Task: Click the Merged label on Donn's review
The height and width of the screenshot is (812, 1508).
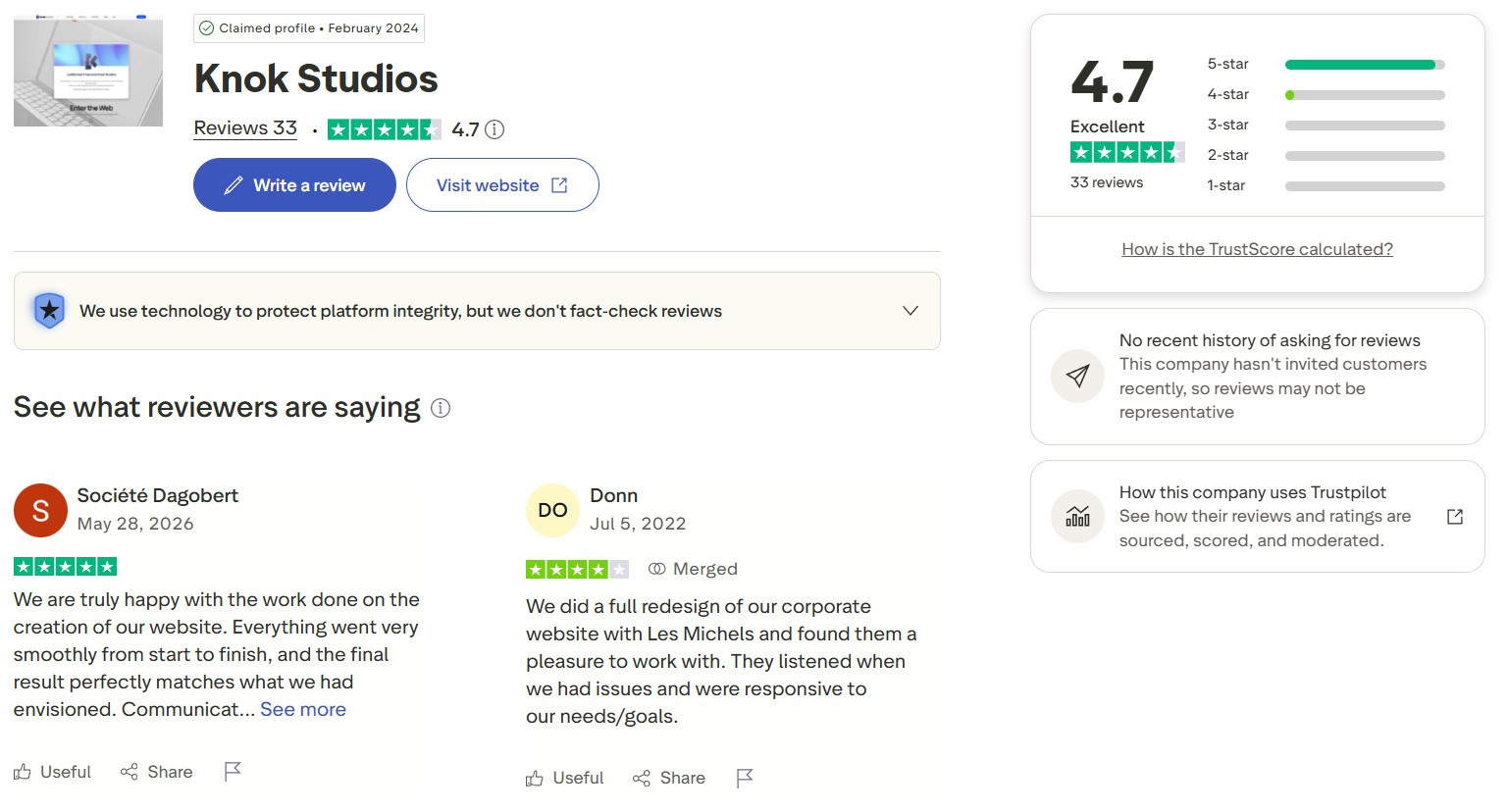Action: pyautogui.click(x=693, y=569)
